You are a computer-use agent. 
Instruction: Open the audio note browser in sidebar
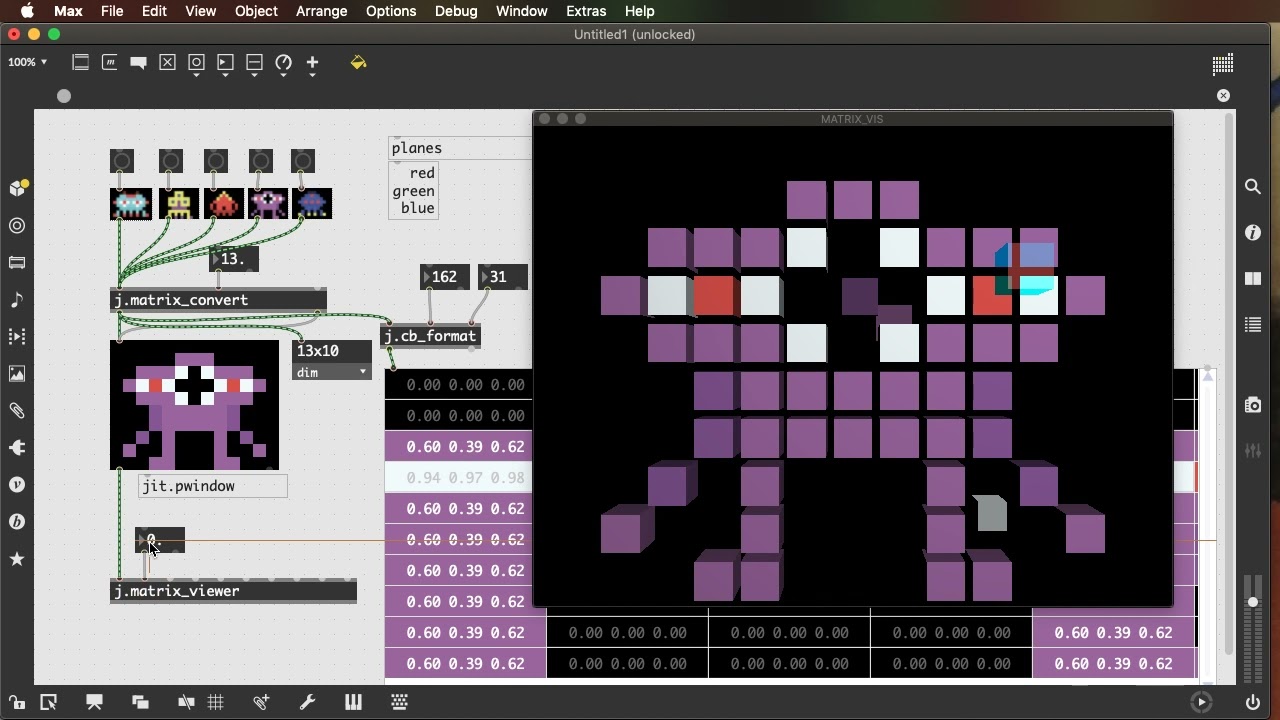[17, 300]
